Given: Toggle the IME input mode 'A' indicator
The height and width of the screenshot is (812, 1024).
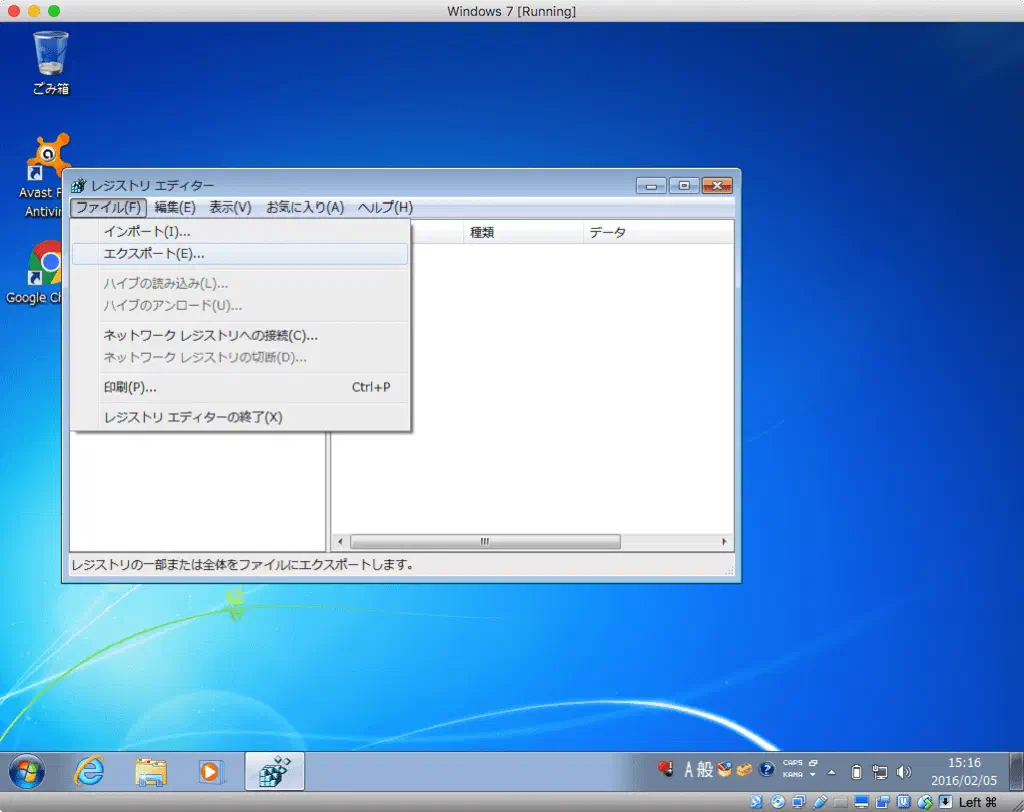Looking at the screenshot, I should pos(690,770).
